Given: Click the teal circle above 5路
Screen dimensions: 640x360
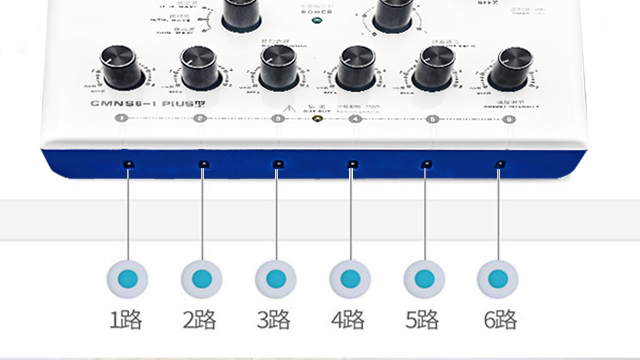Looking at the screenshot, I should point(424,280).
